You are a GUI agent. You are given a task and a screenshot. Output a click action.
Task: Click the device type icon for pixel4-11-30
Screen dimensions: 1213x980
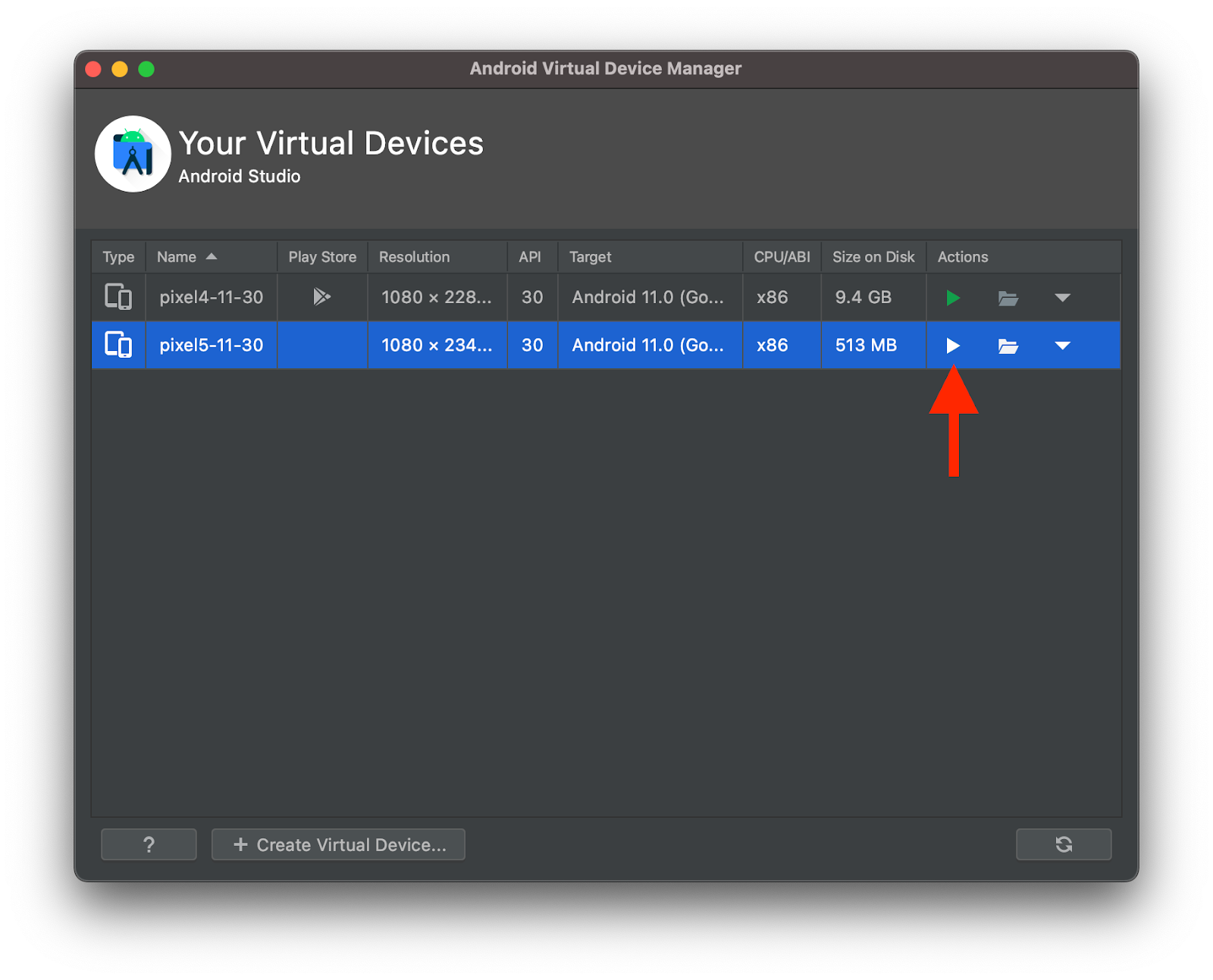tap(118, 296)
